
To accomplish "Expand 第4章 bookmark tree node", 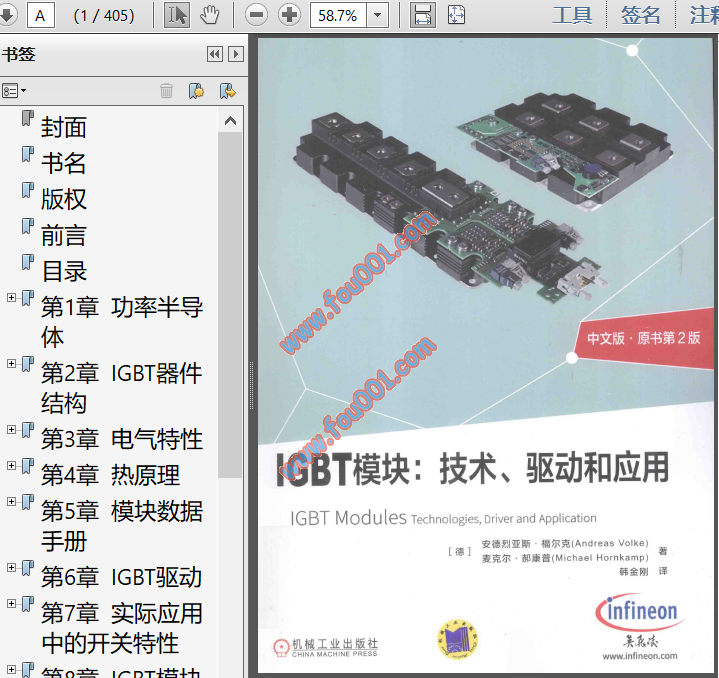I will coord(11,466).
